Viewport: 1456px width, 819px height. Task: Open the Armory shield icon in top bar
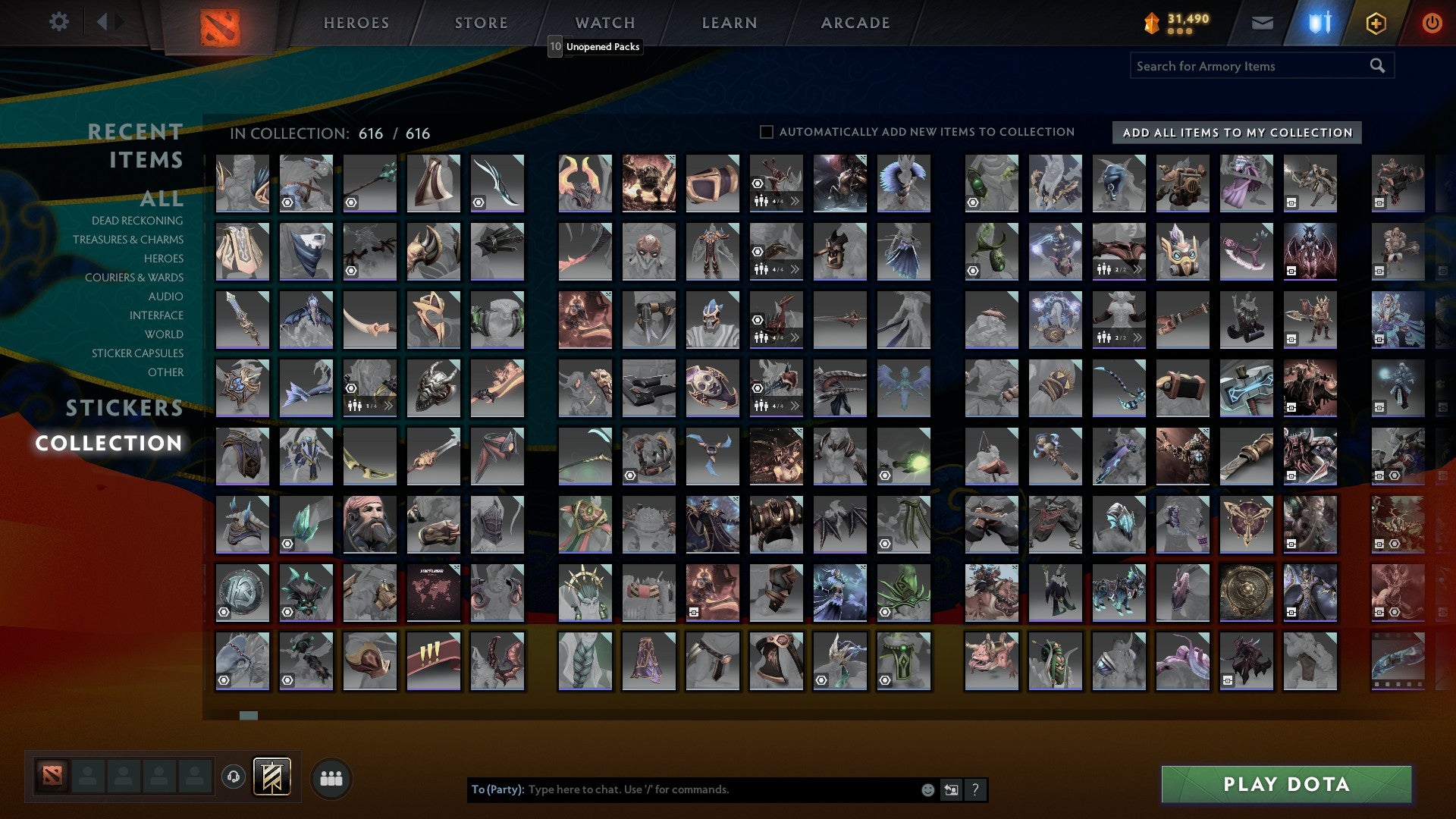(x=1319, y=22)
